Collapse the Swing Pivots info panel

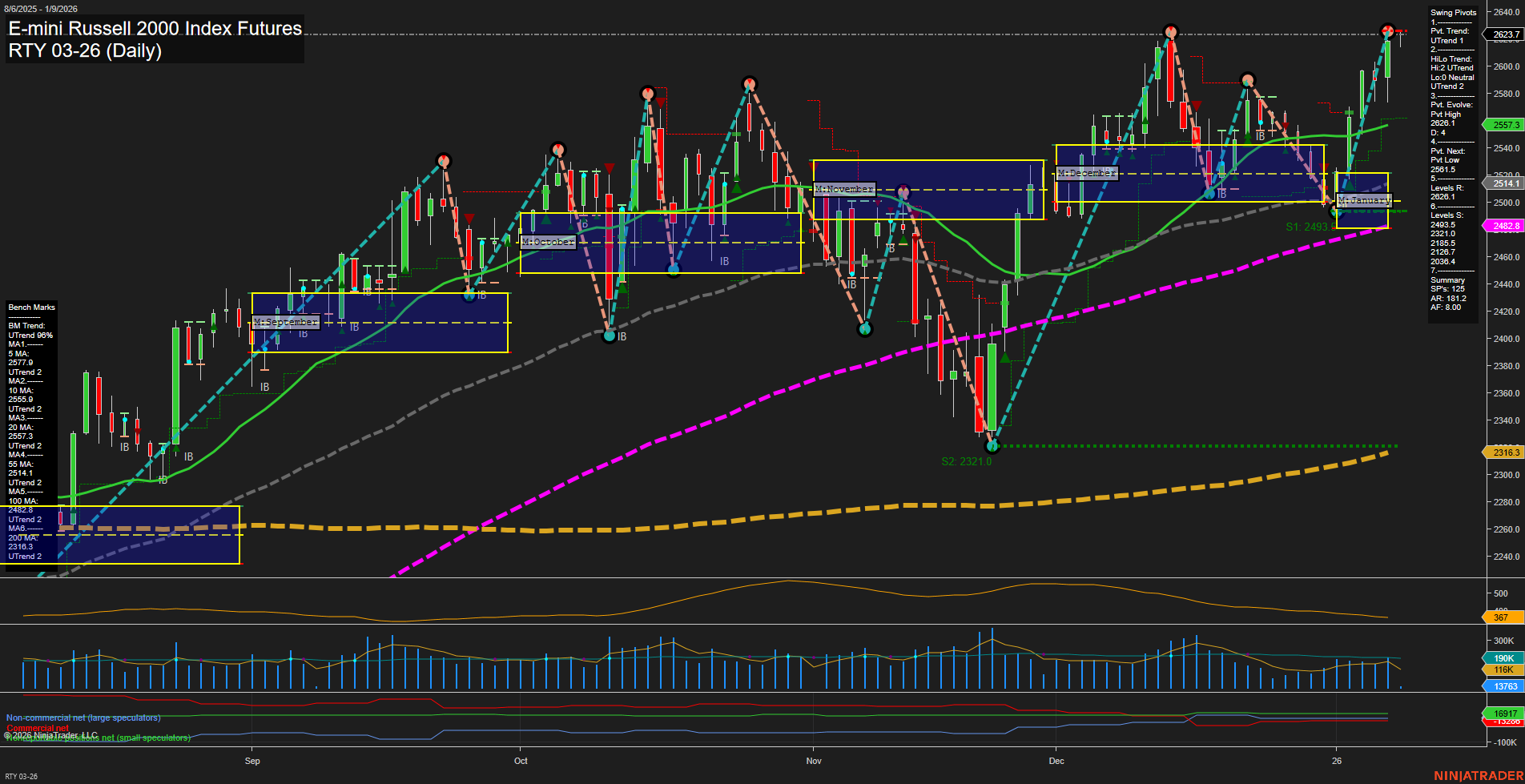pos(1452,11)
